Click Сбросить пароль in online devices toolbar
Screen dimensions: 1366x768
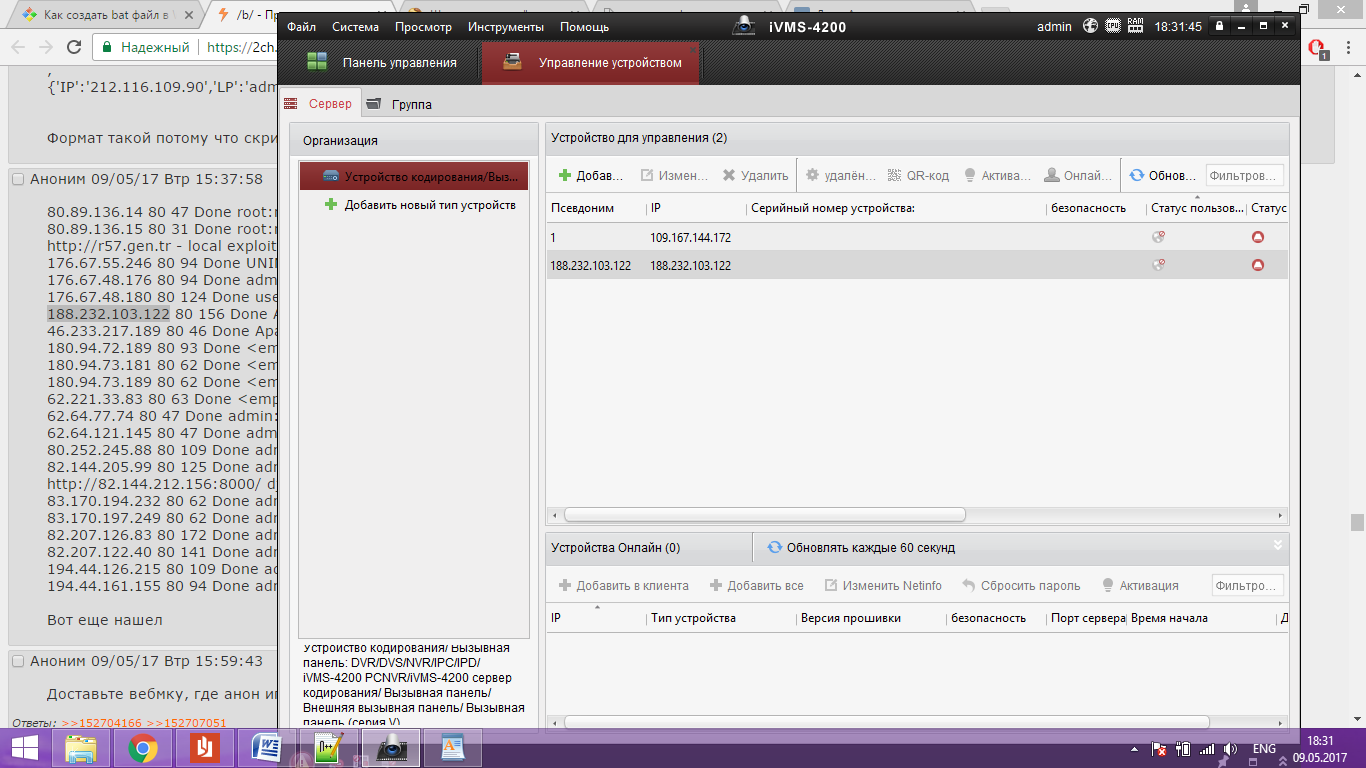pos(1021,585)
